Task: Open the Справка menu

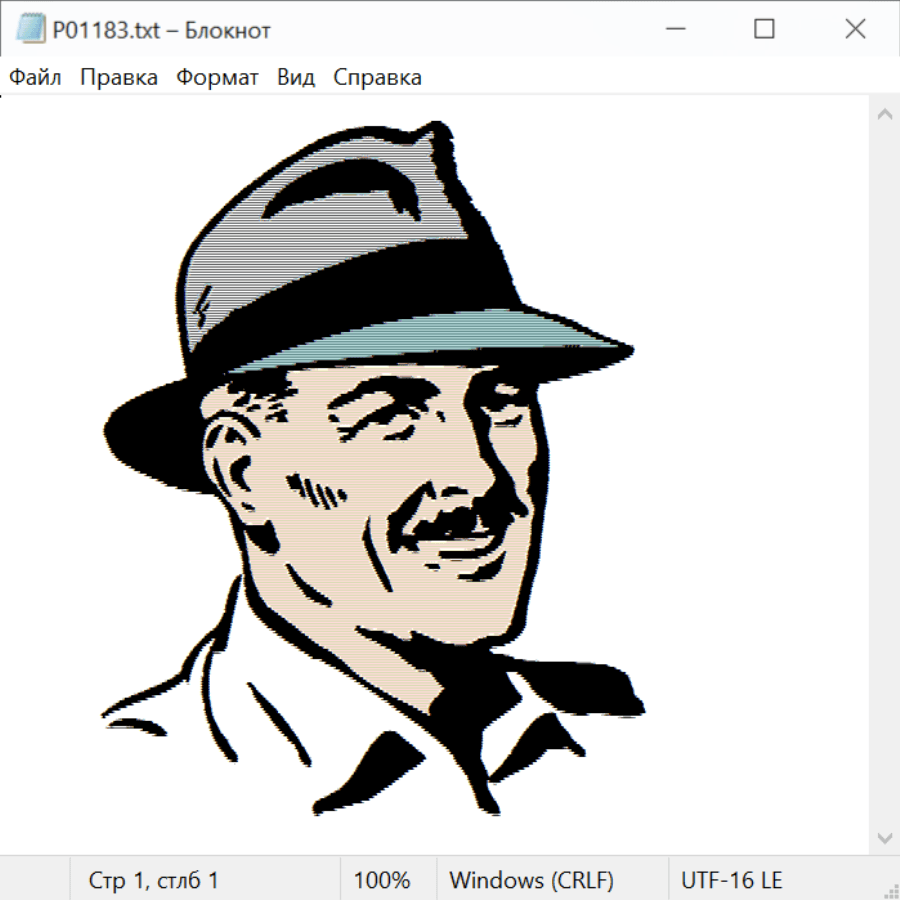Action: pyautogui.click(x=377, y=78)
